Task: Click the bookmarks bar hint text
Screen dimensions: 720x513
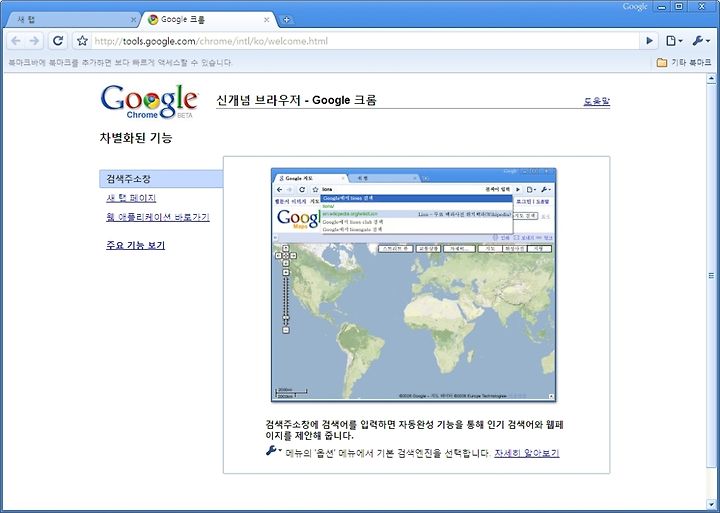Action: [x=120, y=62]
